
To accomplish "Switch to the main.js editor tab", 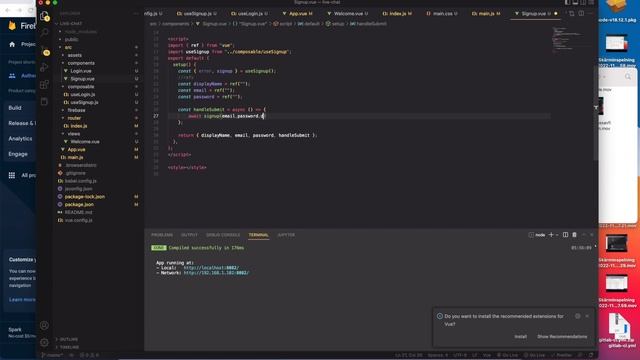I will coord(486,13).
